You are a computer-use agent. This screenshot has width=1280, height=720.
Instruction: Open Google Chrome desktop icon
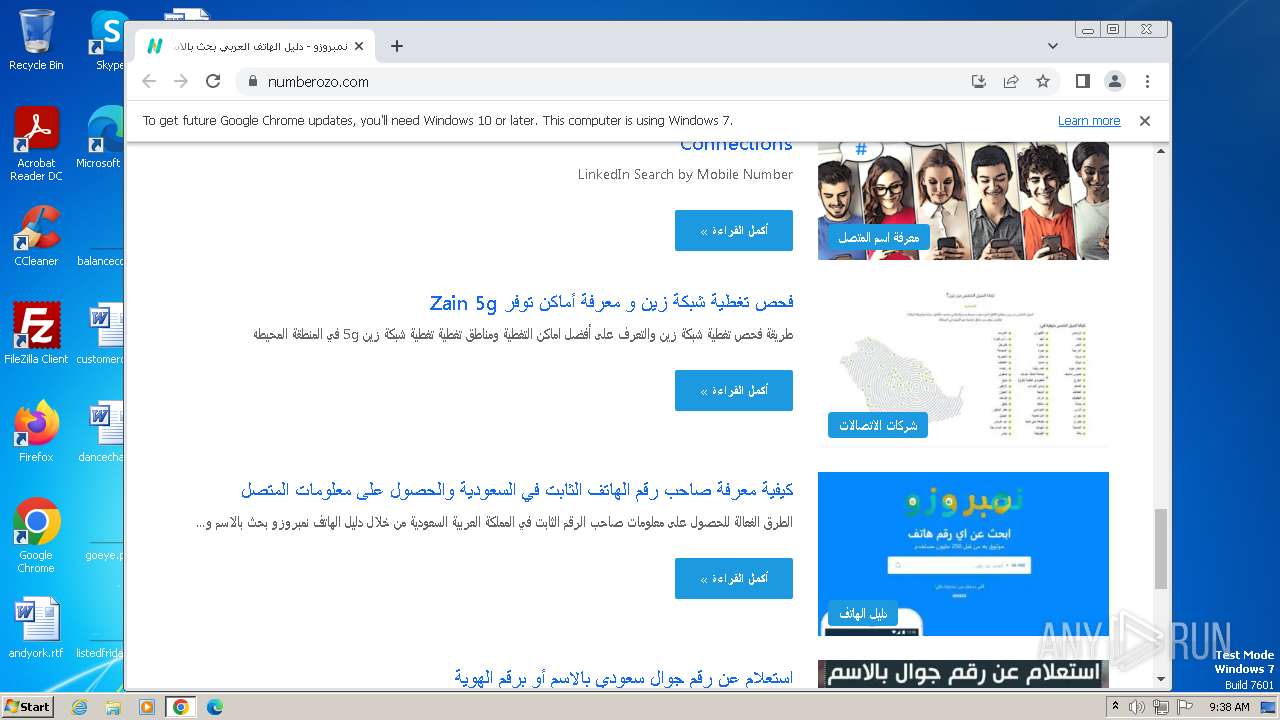(x=36, y=536)
